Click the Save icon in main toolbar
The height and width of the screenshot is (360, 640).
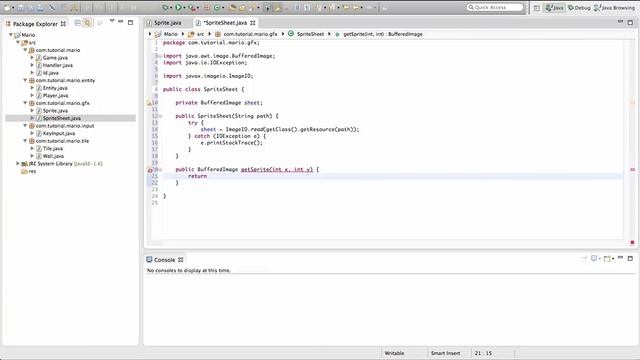pyautogui.click(x=21, y=8)
